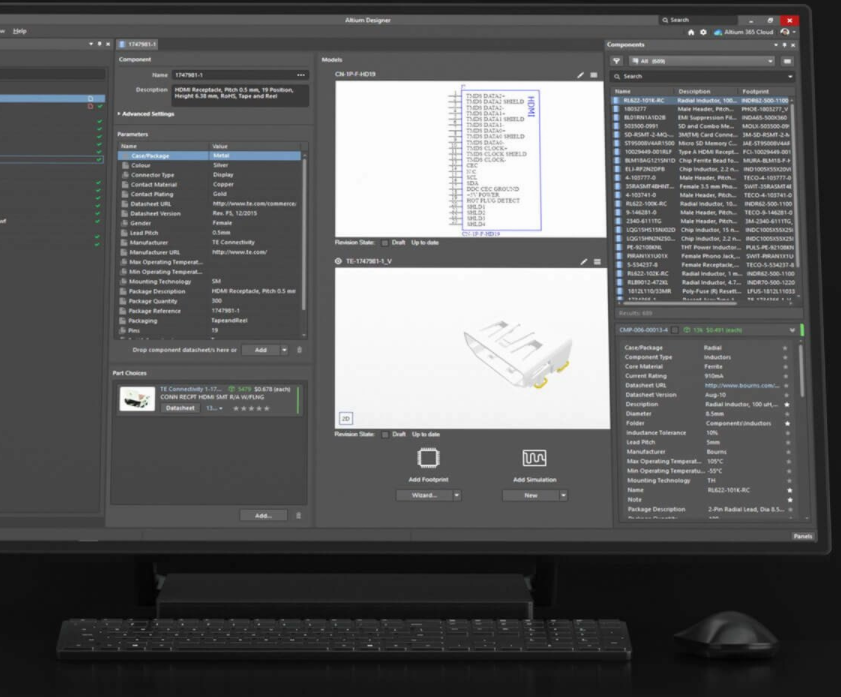Click the www.bourns.com datasheet URL link
The image size is (841, 697).
click(742, 385)
